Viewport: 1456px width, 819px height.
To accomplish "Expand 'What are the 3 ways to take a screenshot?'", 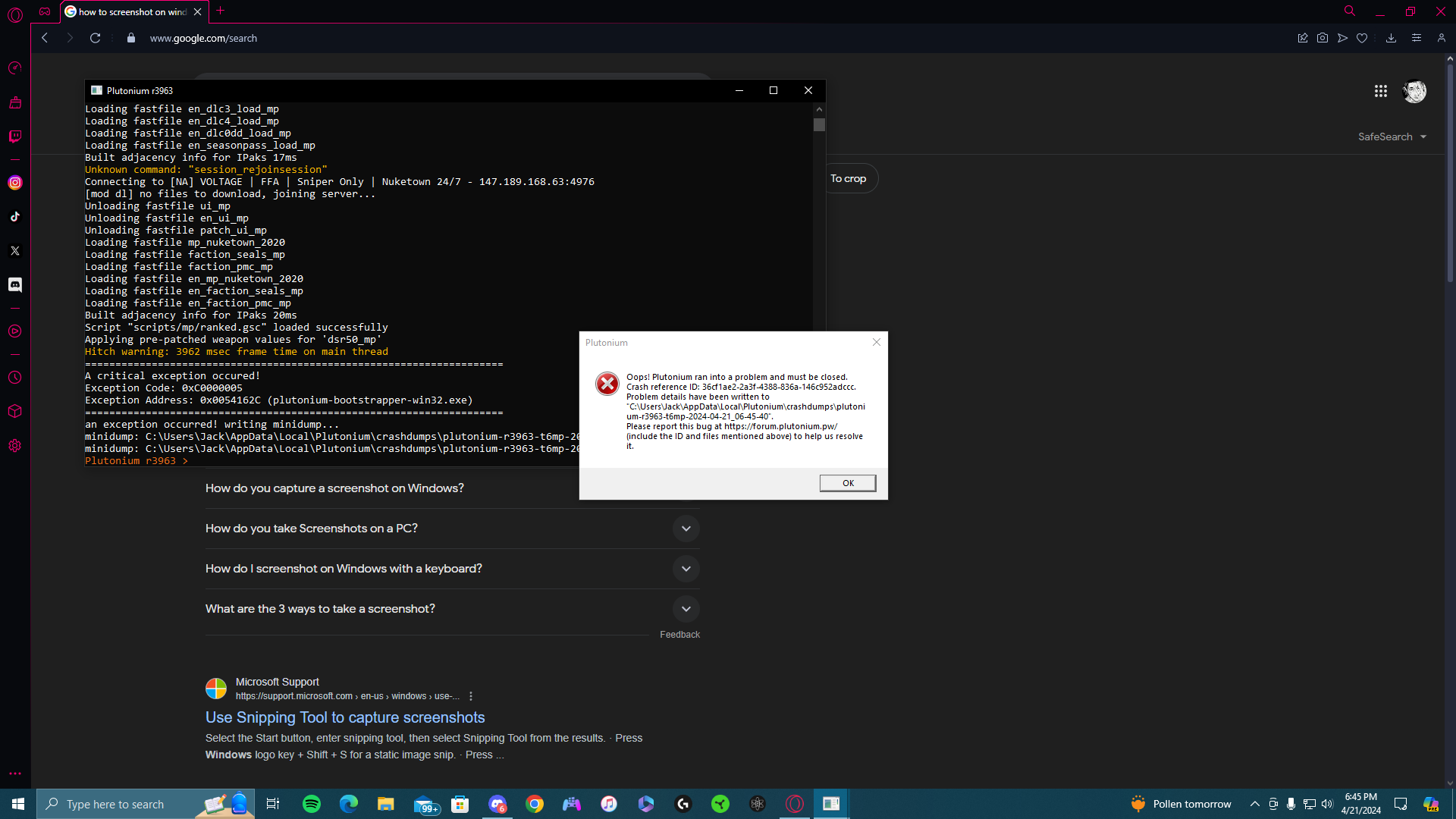I will 686,609.
